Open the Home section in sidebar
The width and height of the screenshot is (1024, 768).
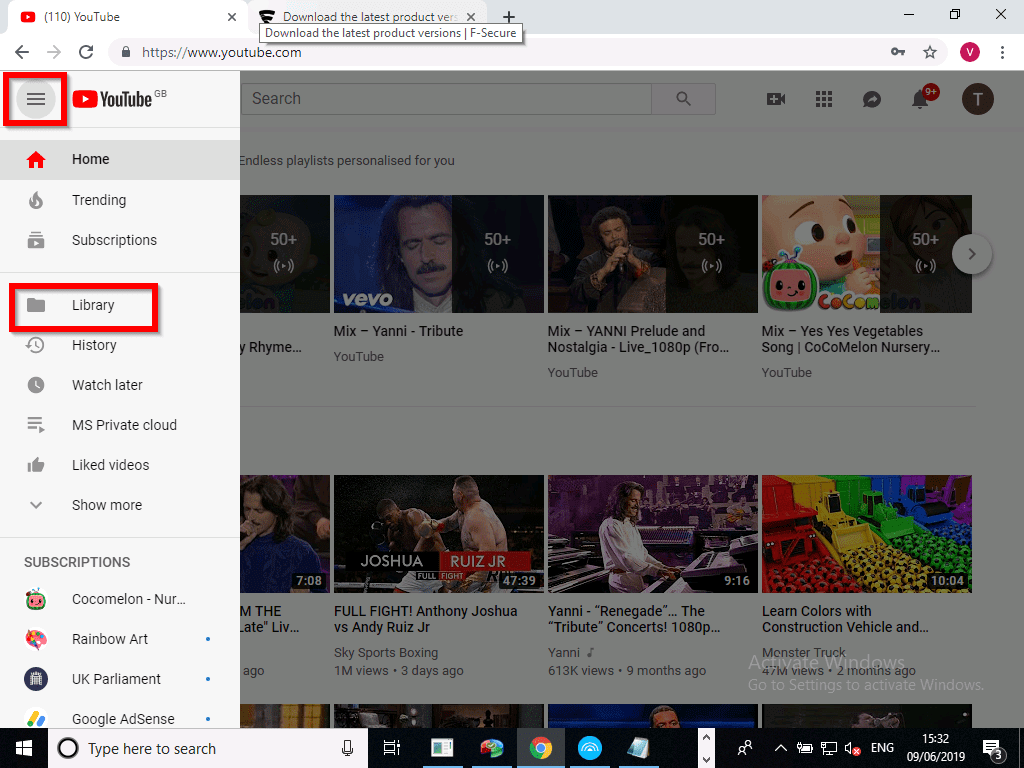pyautogui.click(x=120, y=159)
